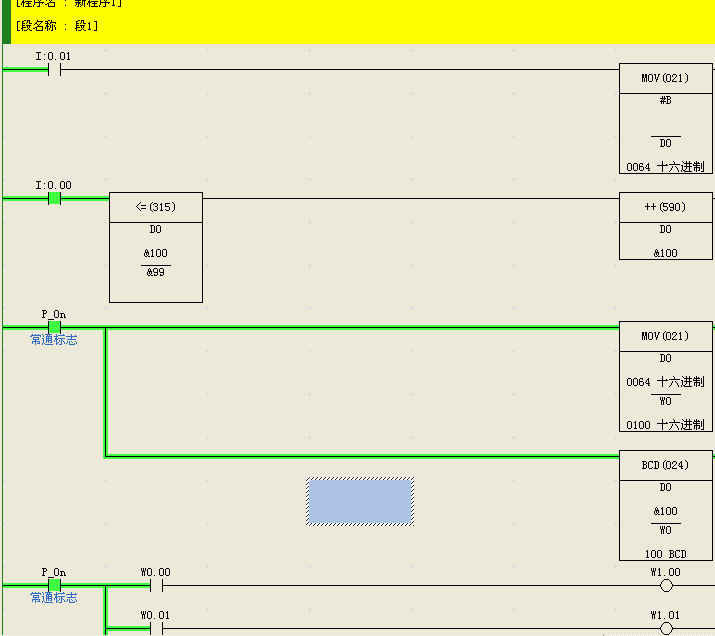Viewport: 715px width, 636px height.
Task: Select the P_On contact on the W0.00 rung
Action: click(55, 585)
